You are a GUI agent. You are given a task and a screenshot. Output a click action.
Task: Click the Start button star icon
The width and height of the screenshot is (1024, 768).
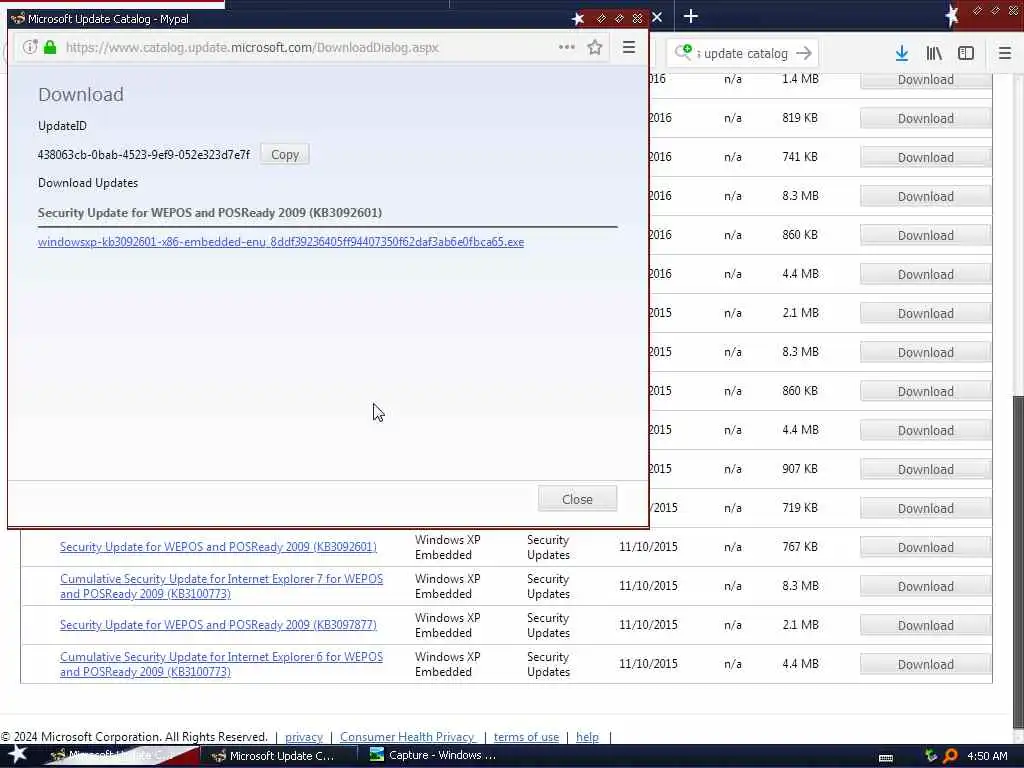pyautogui.click(x=18, y=755)
